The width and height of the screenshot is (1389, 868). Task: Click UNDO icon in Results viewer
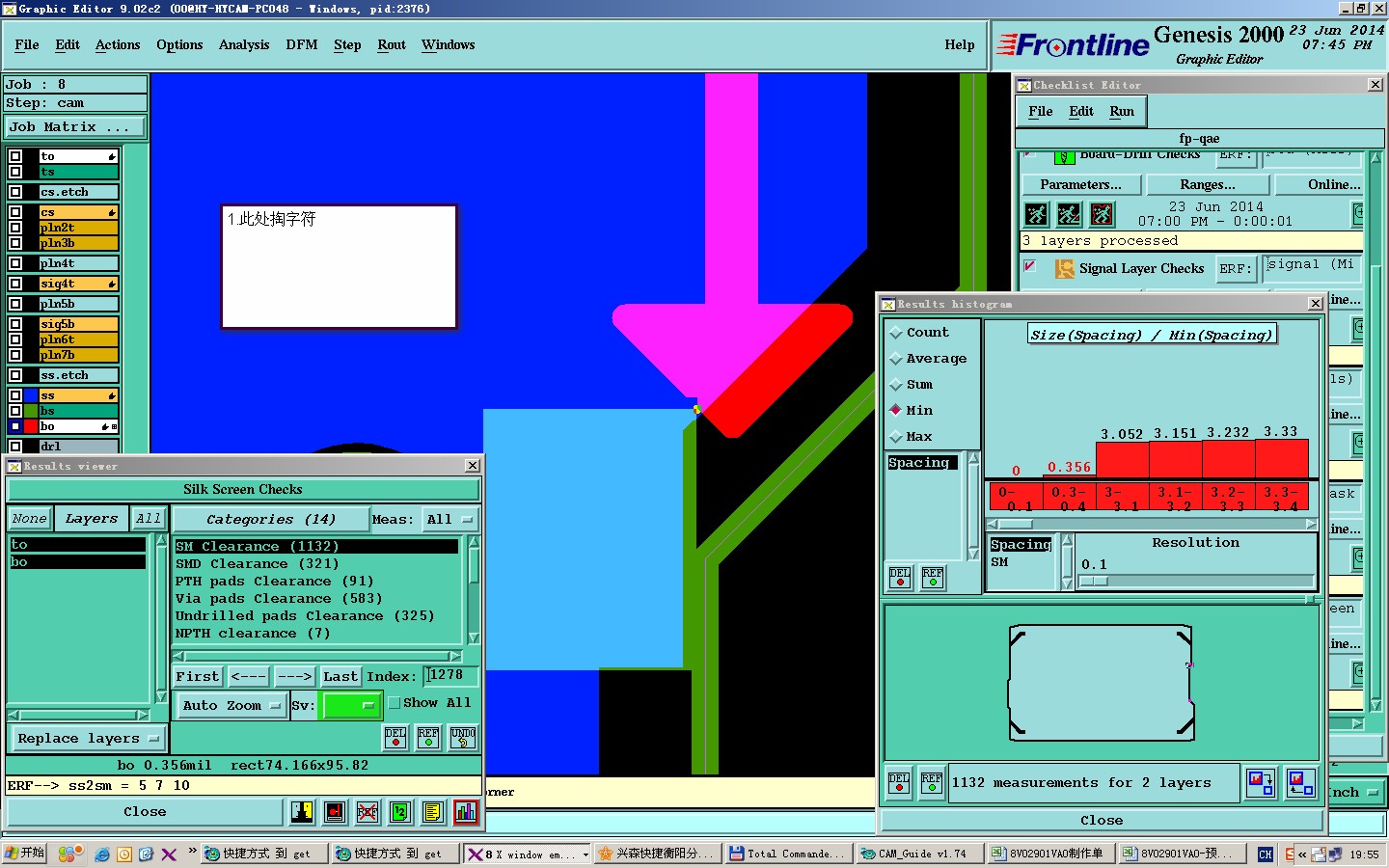point(463,738)
